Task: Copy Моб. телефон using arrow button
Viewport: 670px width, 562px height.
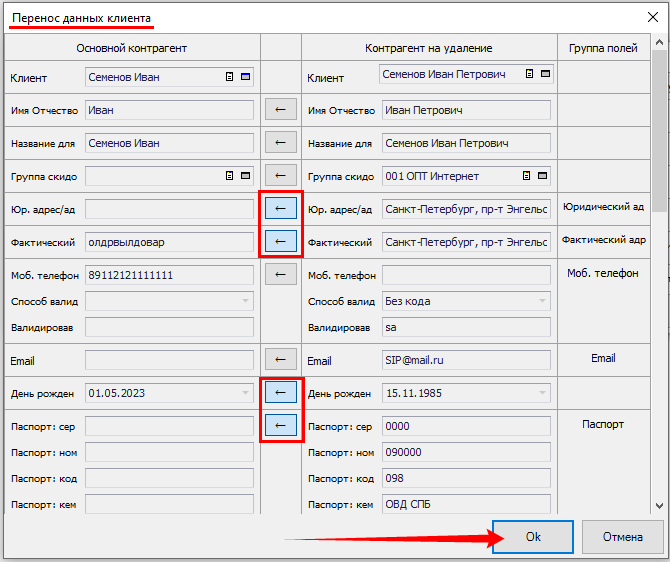Action: point(280,274)
